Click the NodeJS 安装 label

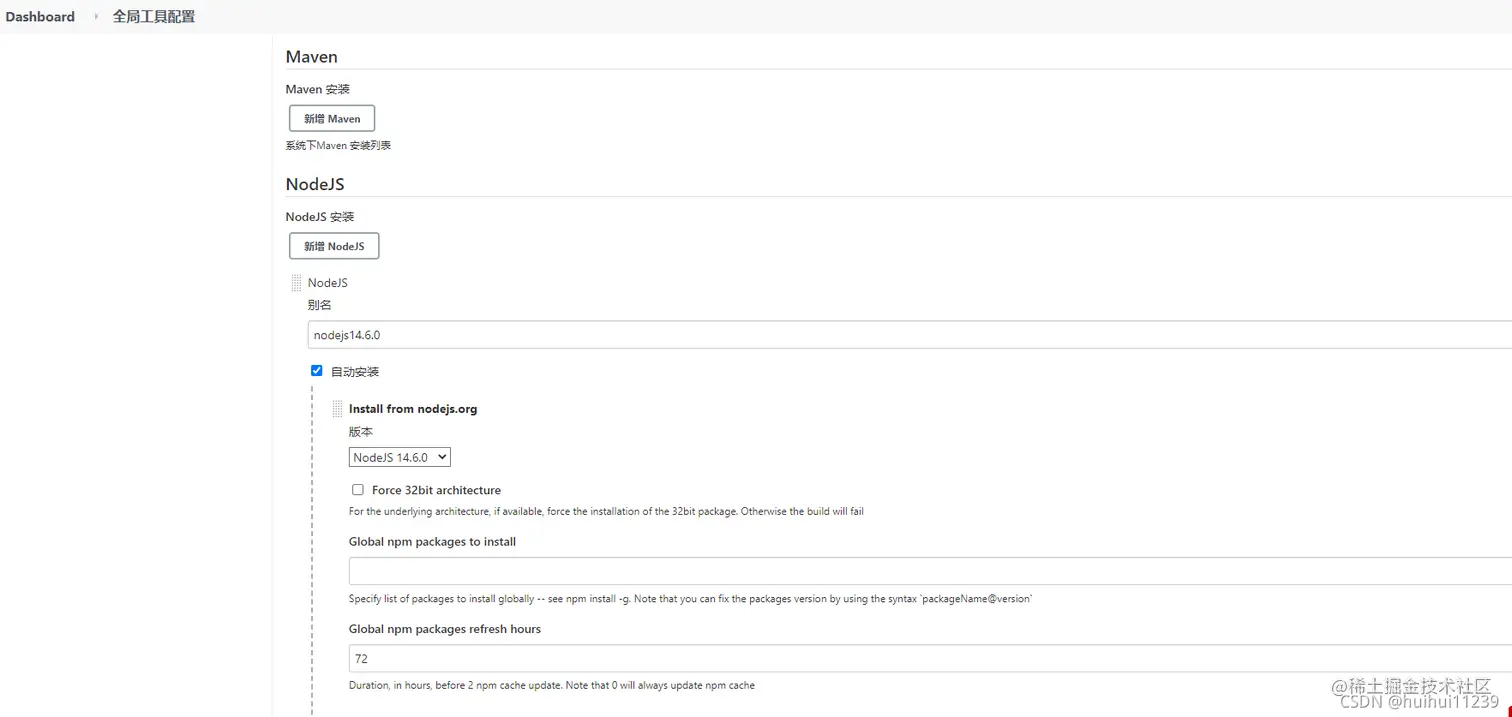[x=320, y=216]
